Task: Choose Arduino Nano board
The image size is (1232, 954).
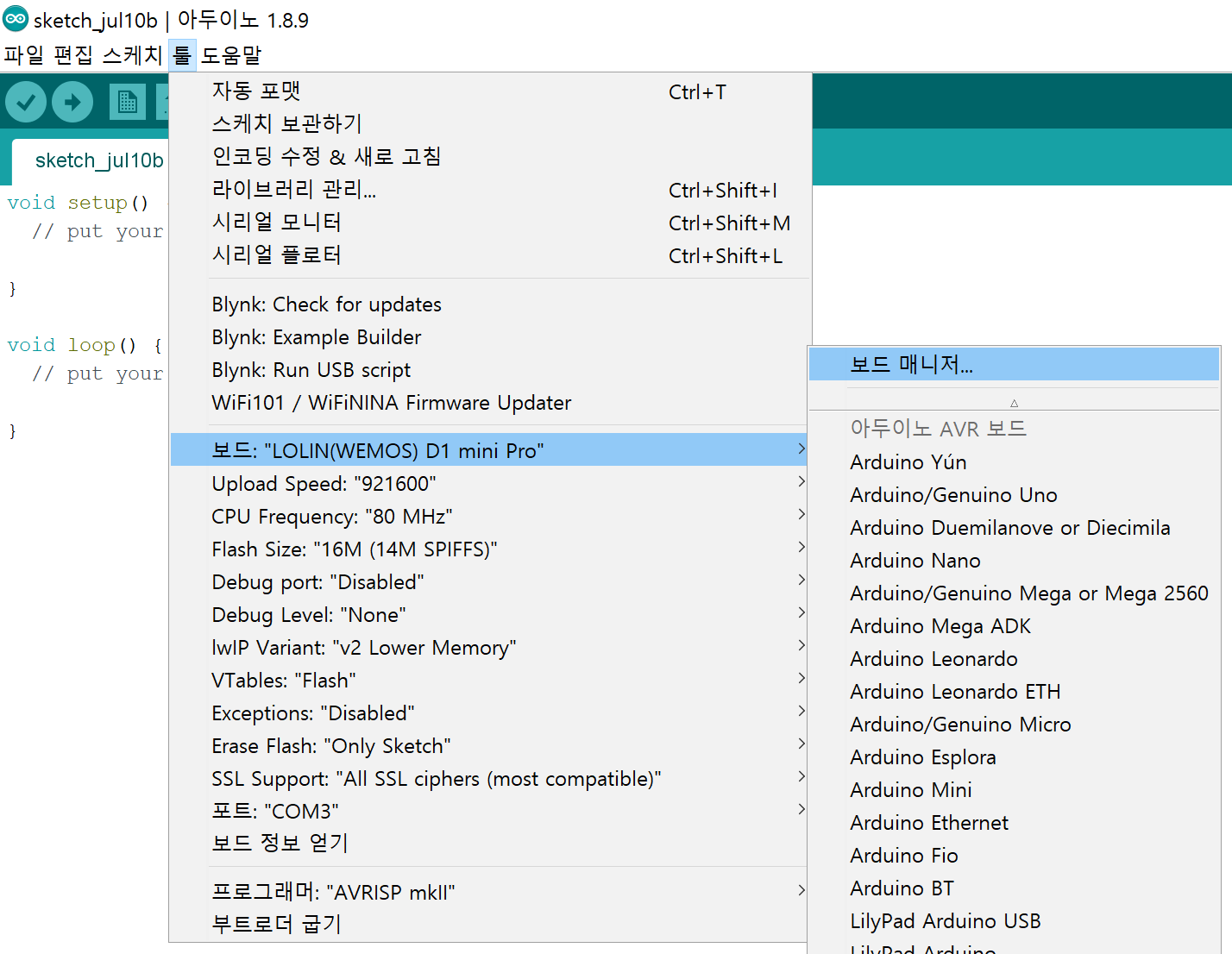Action: click(1014, 561)
